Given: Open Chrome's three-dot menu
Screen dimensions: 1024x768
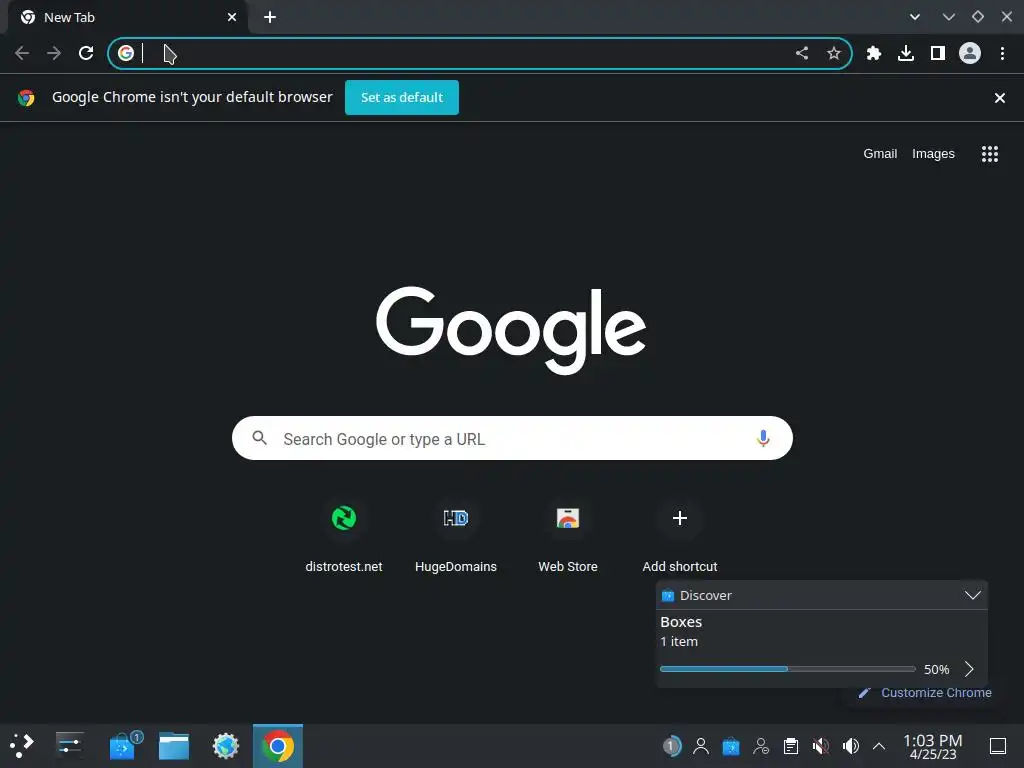Looking at the screenshot, I should tap(1002, 53).
